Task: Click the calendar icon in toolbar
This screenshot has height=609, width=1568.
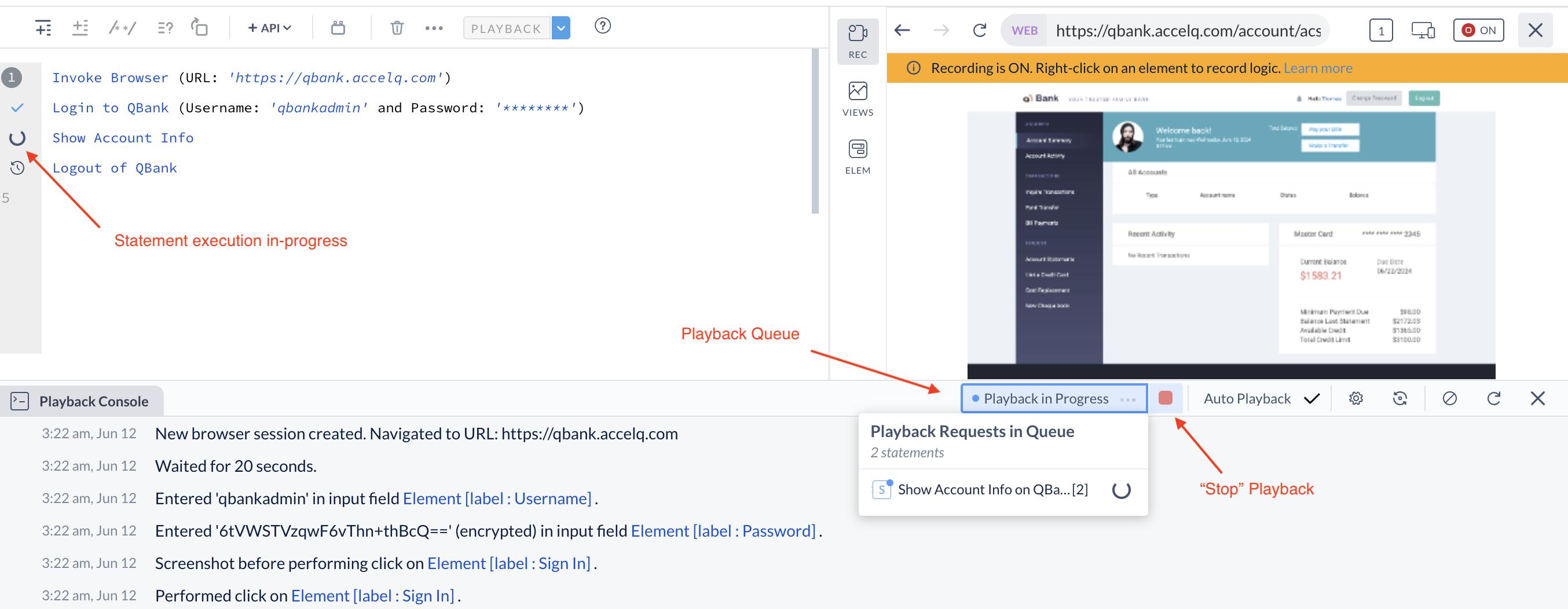Action: (338, 28)
